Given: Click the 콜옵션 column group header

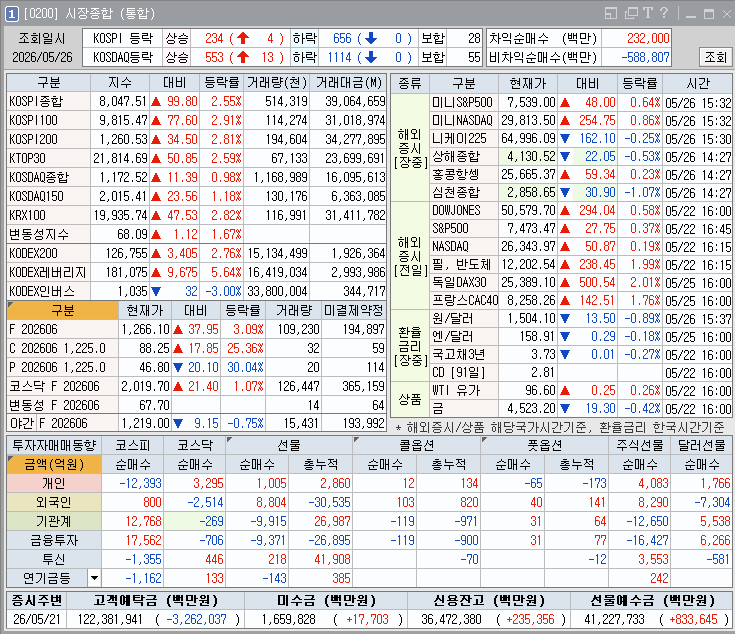Looking at the screenshot, I should pos(416,445).
